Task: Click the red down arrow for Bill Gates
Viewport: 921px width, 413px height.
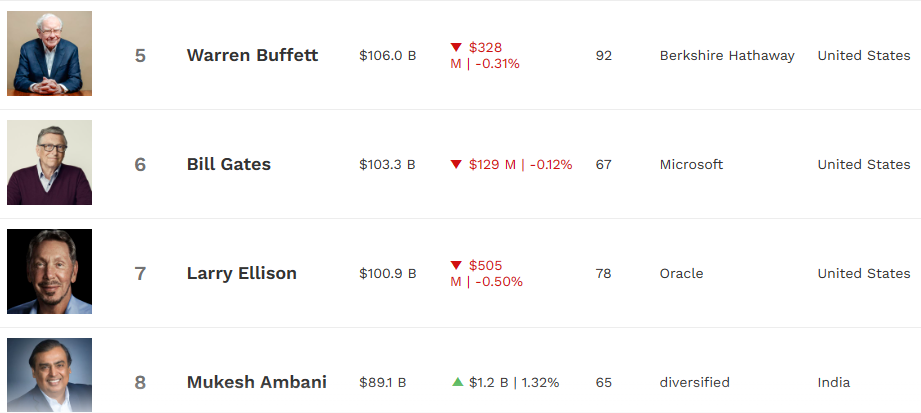Action: (456, 164)
